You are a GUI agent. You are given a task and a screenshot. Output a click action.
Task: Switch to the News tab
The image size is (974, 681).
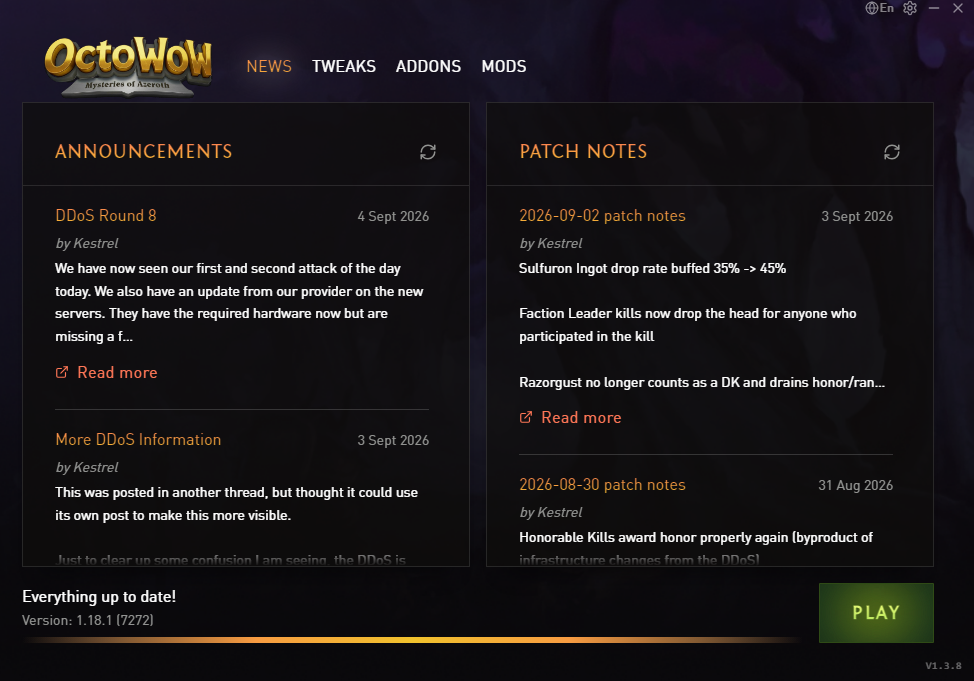[x=269, y=66]
